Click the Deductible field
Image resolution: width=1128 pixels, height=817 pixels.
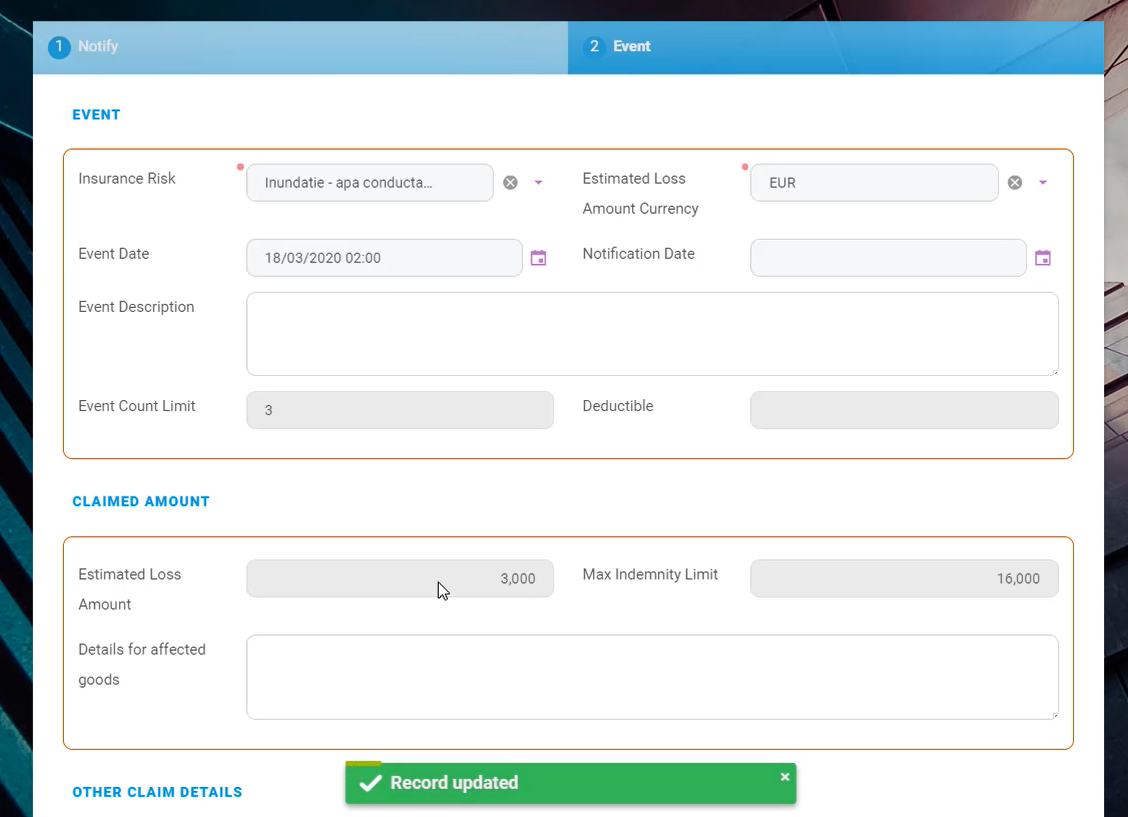(903, 410)
